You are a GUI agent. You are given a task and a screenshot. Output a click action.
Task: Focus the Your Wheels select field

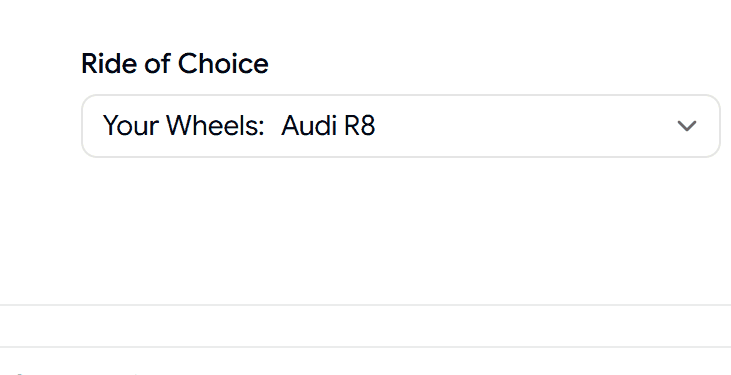[401, 126]
